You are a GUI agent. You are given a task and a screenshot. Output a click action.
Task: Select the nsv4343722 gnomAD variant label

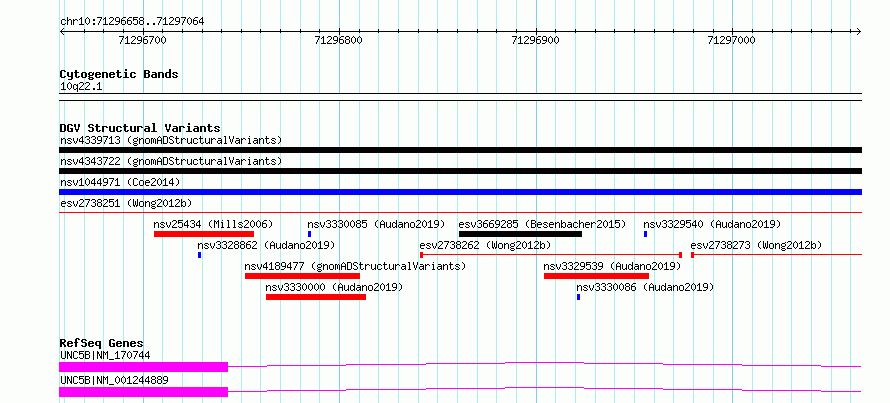click(171, 161)
